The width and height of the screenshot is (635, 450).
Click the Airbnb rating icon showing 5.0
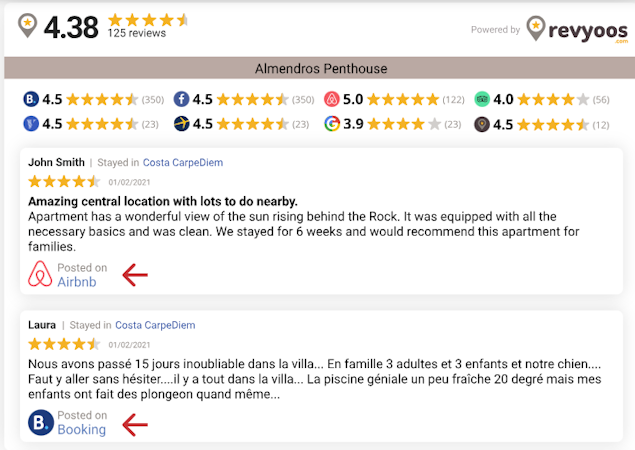click(331, 99)
